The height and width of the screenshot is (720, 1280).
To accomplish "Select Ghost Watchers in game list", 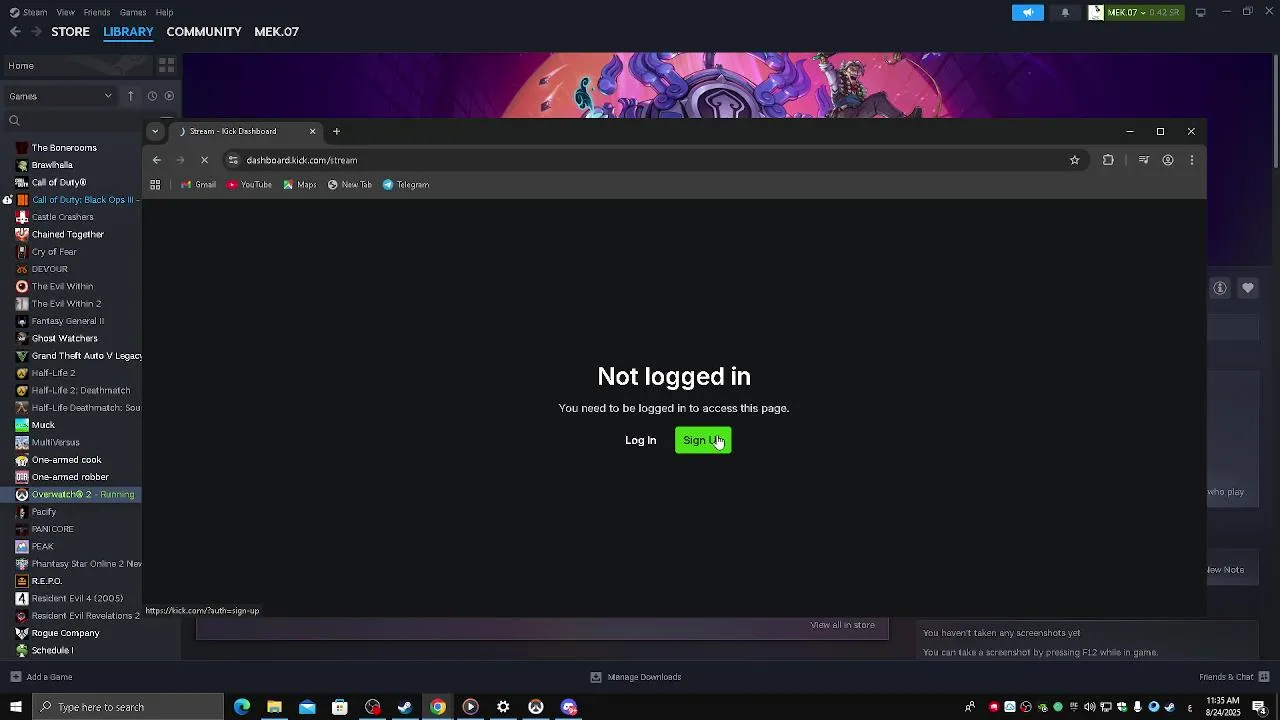I will (64, 338).
